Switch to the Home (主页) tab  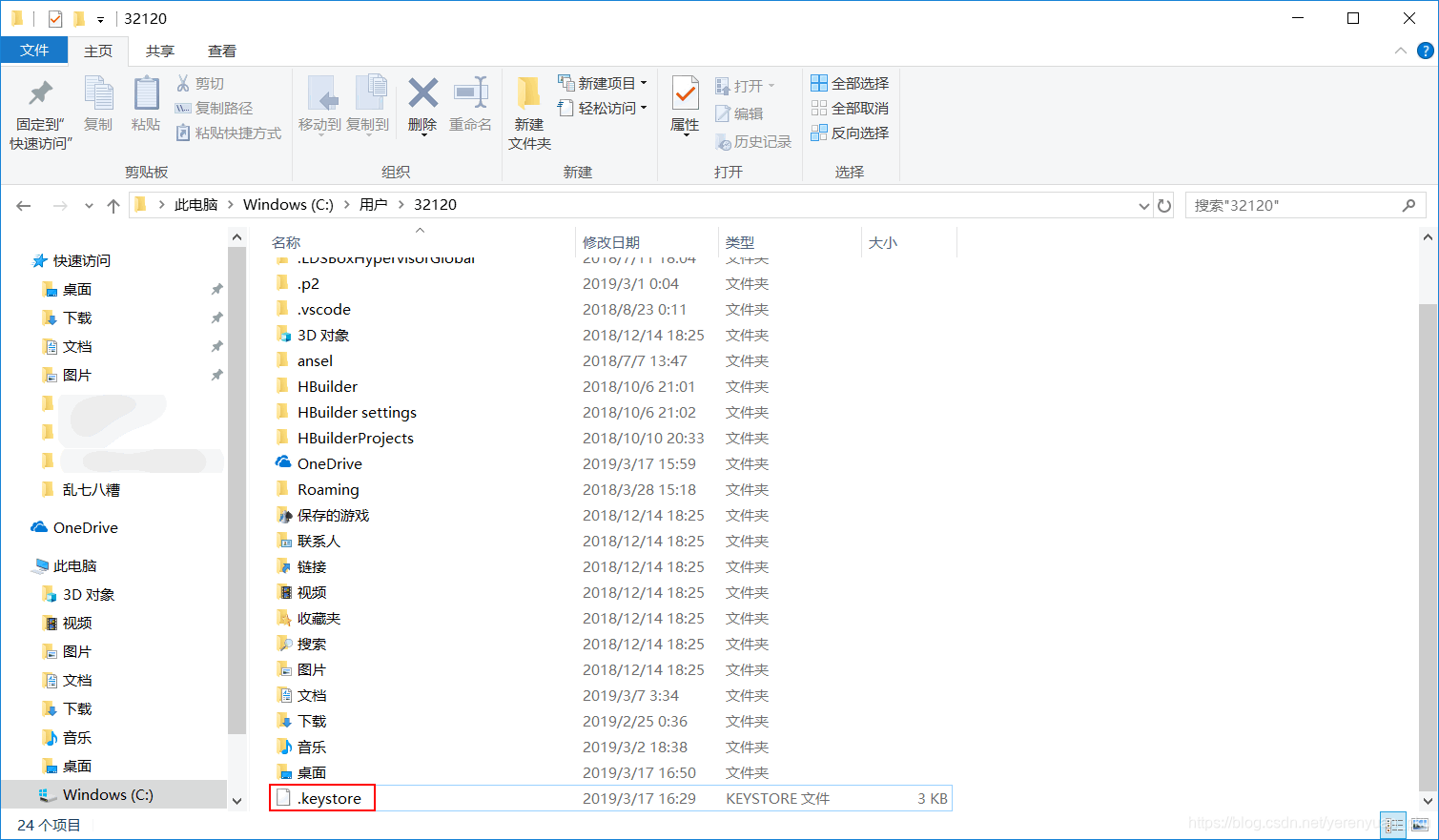(98, 51)
